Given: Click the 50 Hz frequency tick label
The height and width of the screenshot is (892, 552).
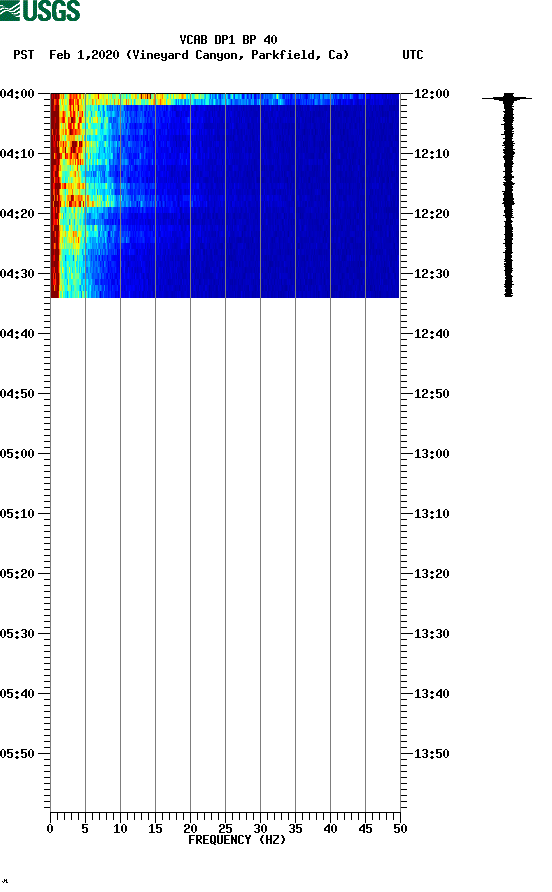Looking at the screenshot, I should (400, 829).
